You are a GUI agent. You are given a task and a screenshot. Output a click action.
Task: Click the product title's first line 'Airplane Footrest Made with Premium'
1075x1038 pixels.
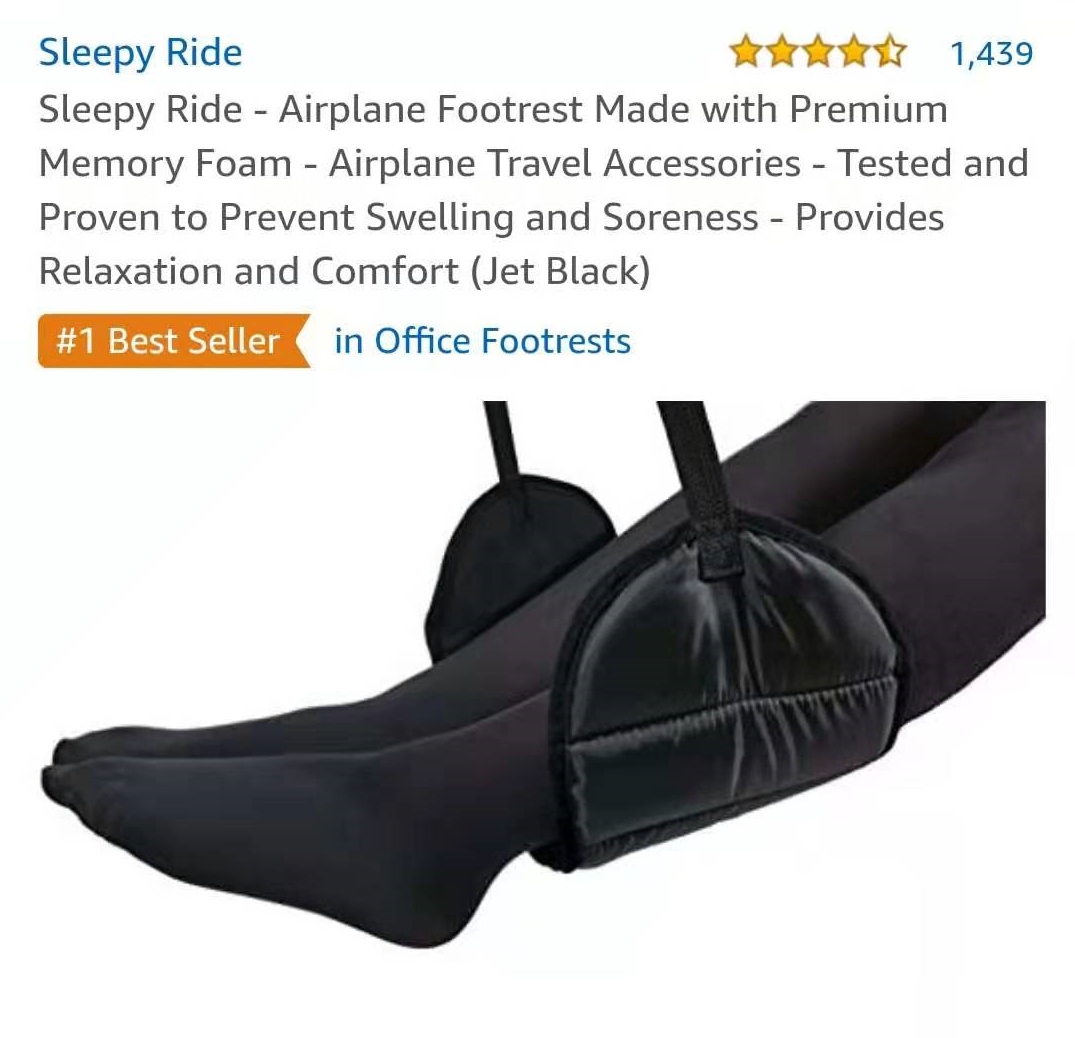pos(613,110)
